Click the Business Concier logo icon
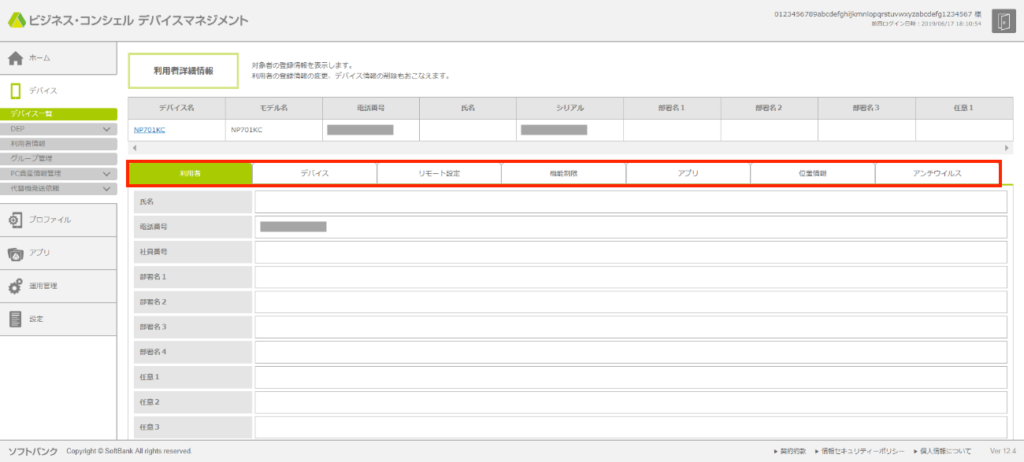Image resolution: width=1024 pixels, height=462 pixels. [x=17, y=22]
